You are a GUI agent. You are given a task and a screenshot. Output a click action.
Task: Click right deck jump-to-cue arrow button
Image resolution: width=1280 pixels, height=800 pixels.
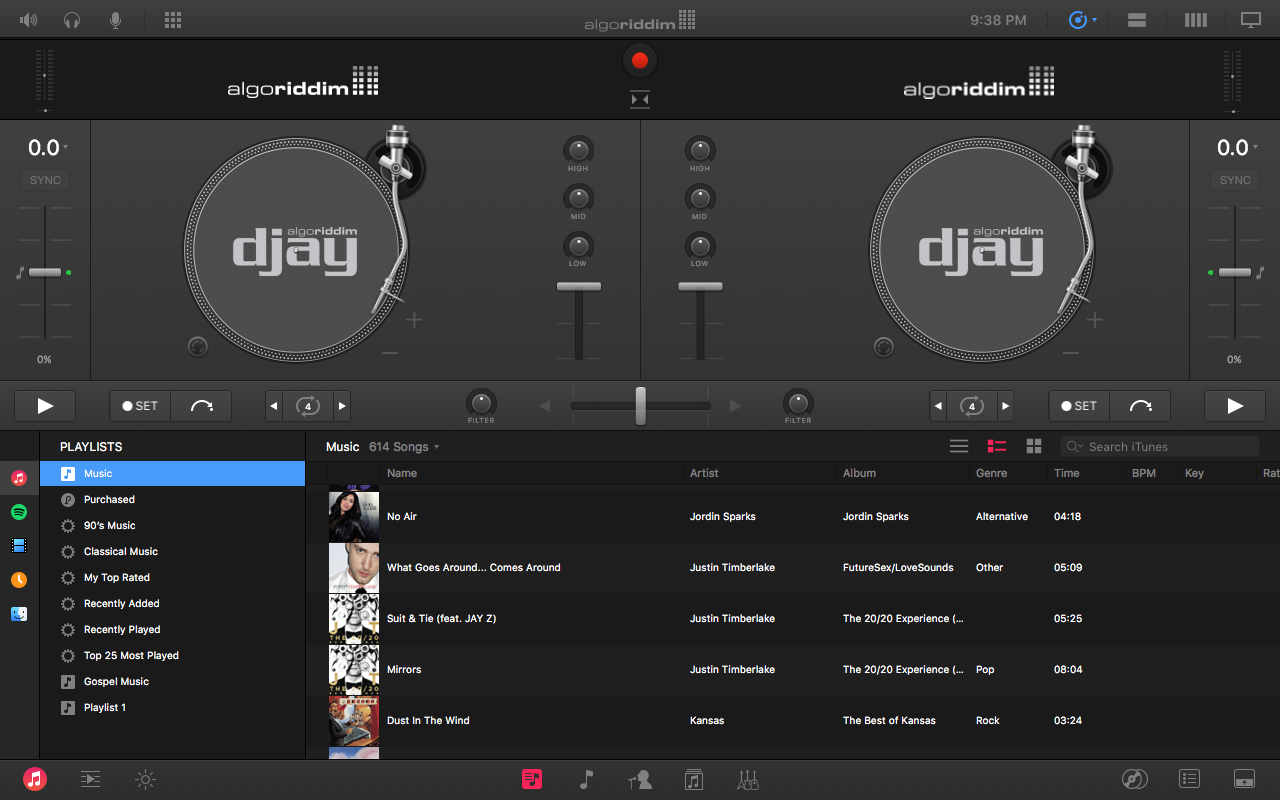click(1140, 406)
